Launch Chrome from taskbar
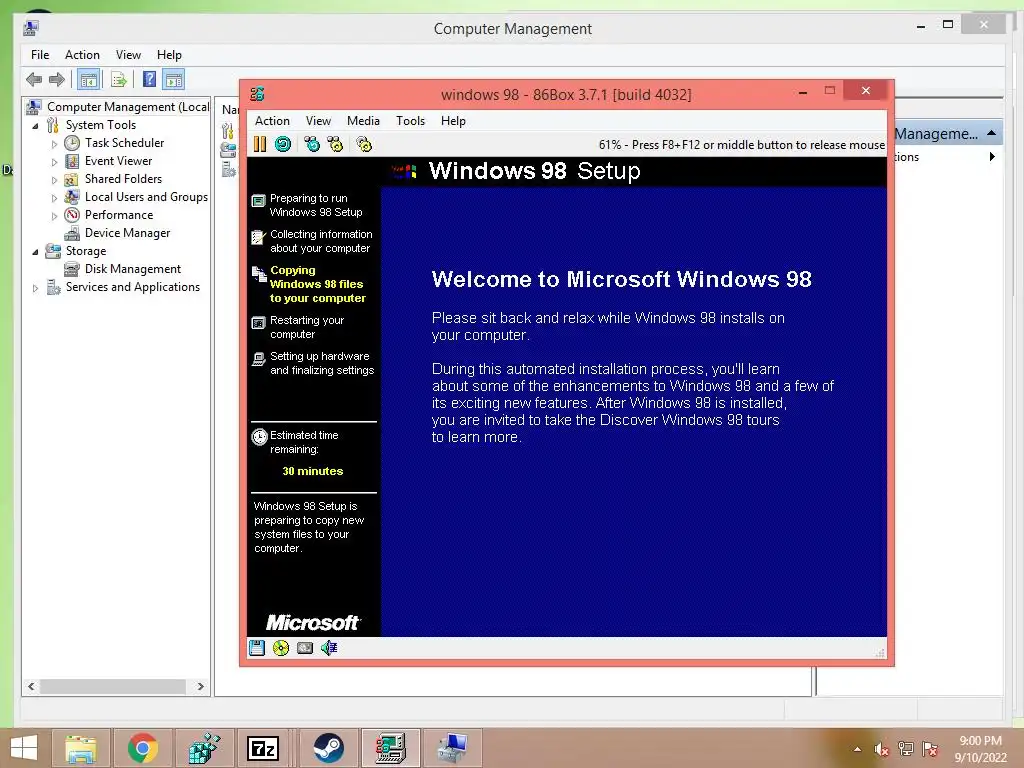Viewport: 1024px width, 768px height. [142, 748]
